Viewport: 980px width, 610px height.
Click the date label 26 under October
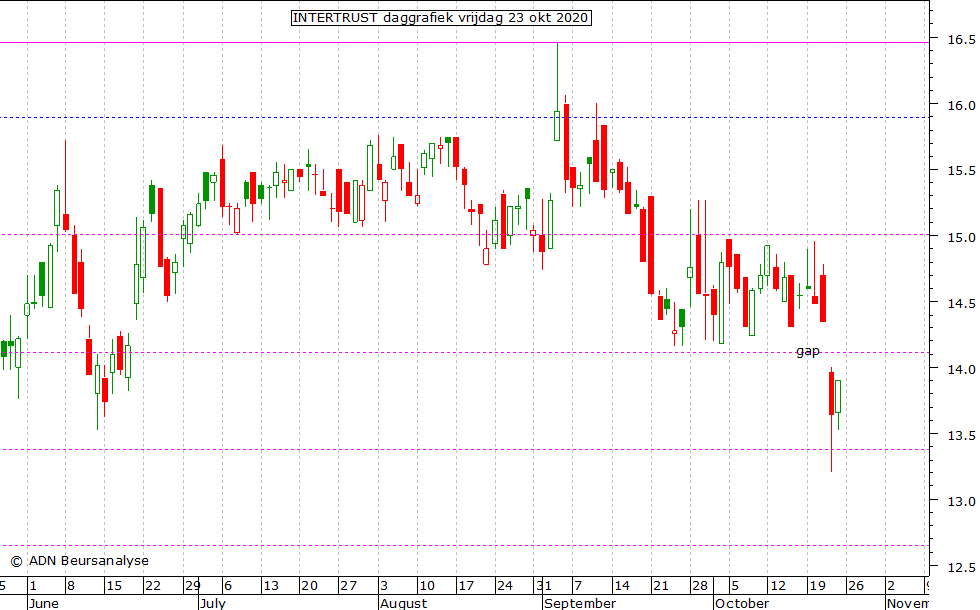(856, 586)
